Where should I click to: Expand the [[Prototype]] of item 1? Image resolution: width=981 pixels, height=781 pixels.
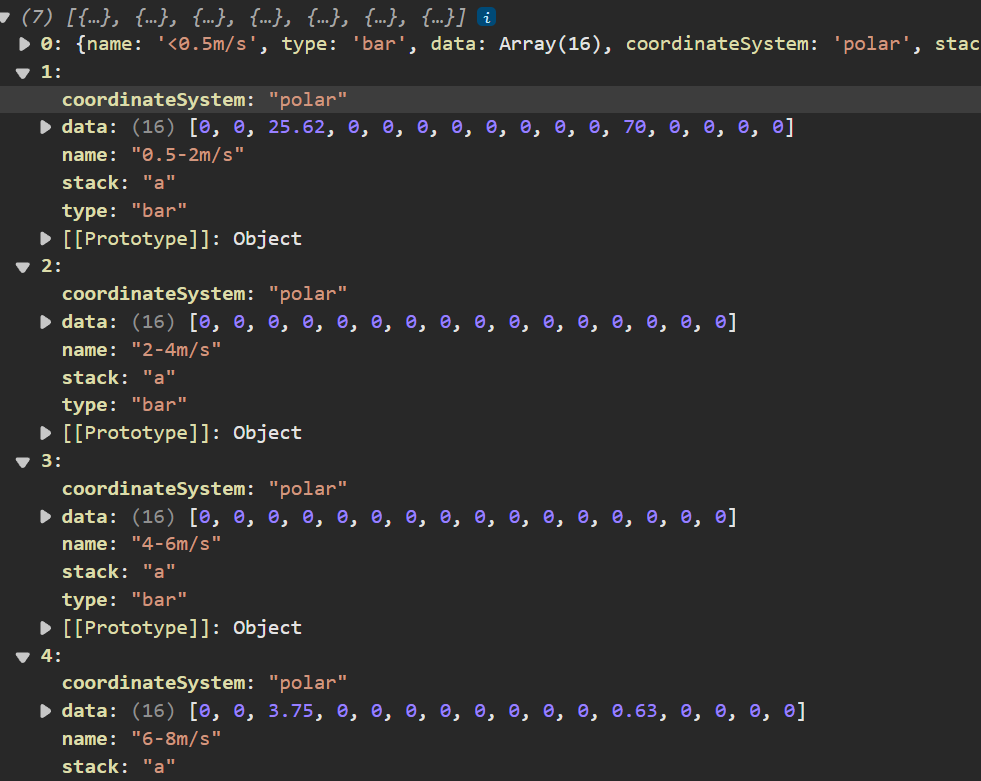(x=46, y=238)
